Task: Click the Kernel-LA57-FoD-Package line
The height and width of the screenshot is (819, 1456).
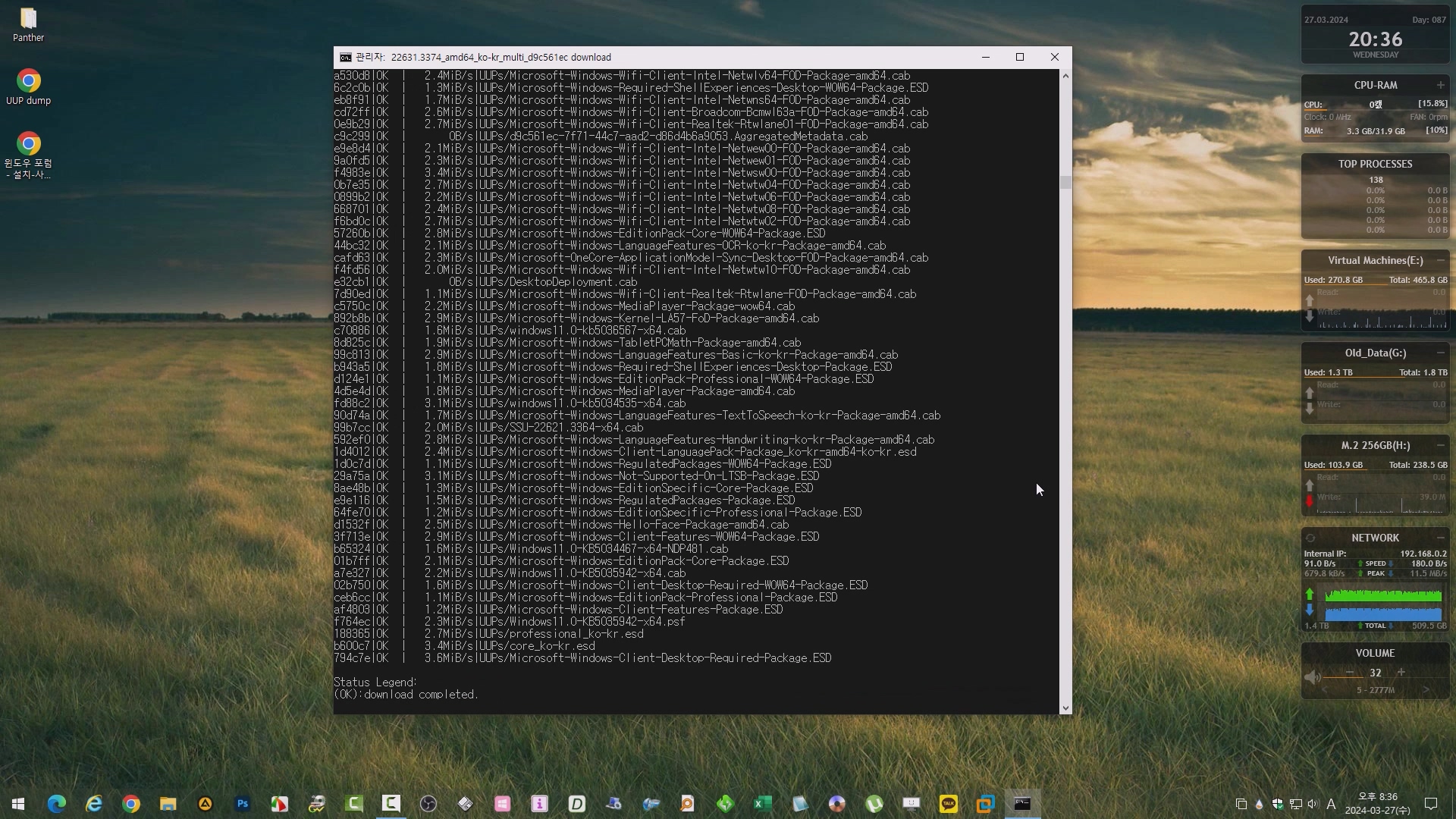Action: tap(576, 318)
